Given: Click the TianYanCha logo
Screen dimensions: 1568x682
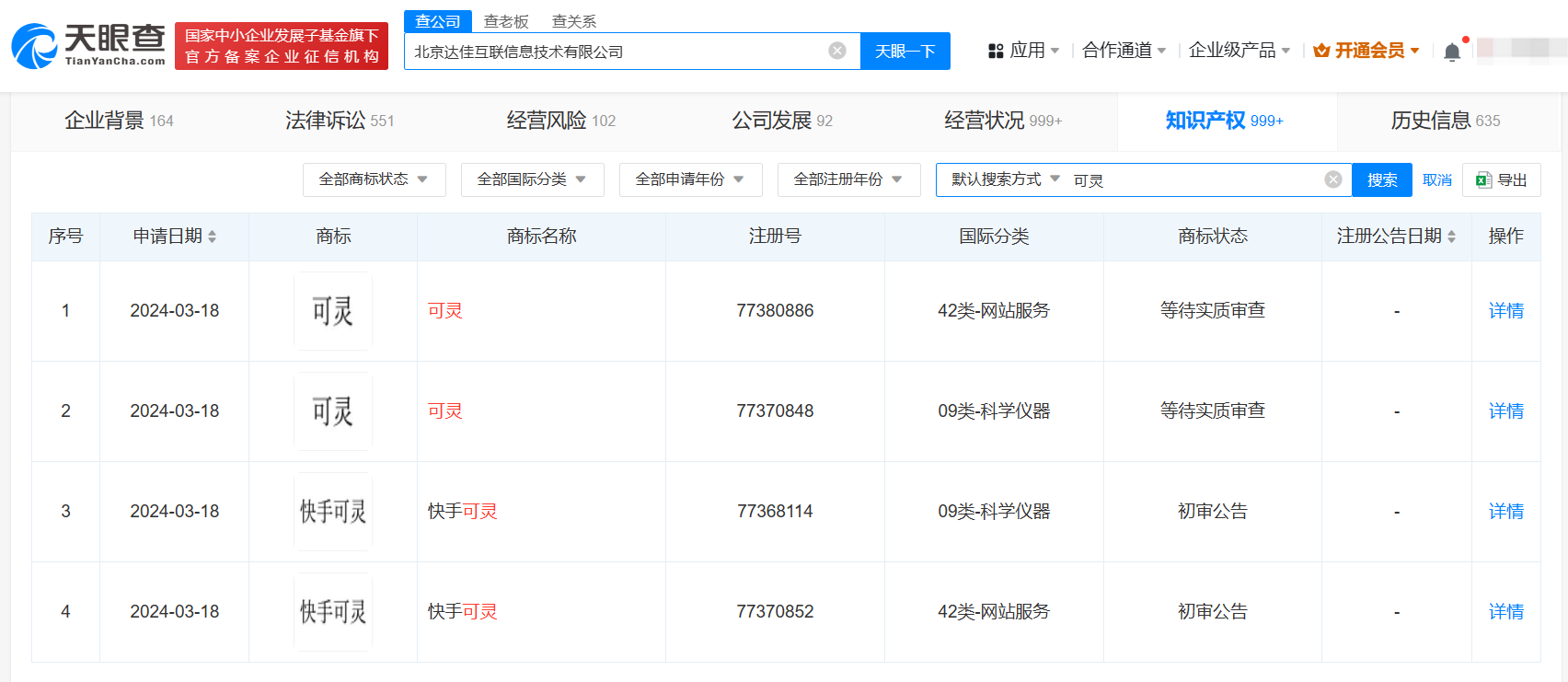Looking at the screenshot, I should (88, 46).
